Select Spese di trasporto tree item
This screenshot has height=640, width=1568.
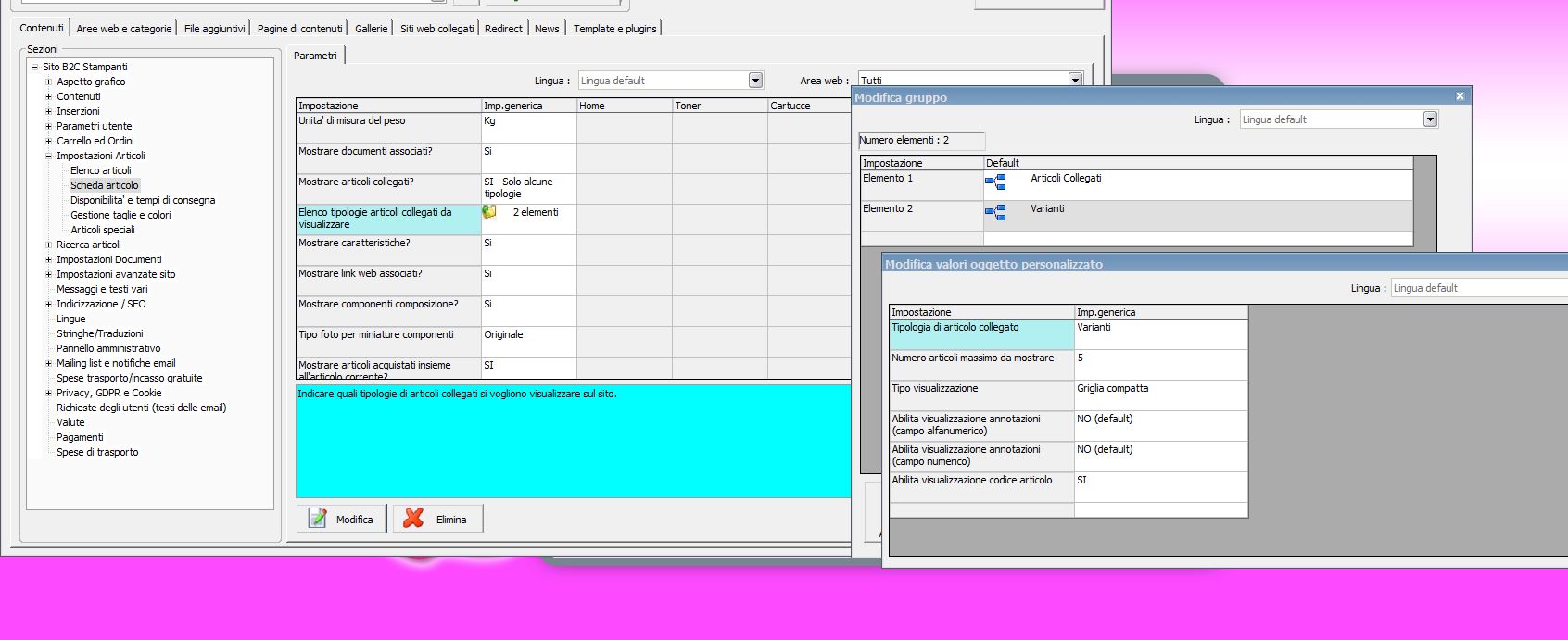(97, 452)
